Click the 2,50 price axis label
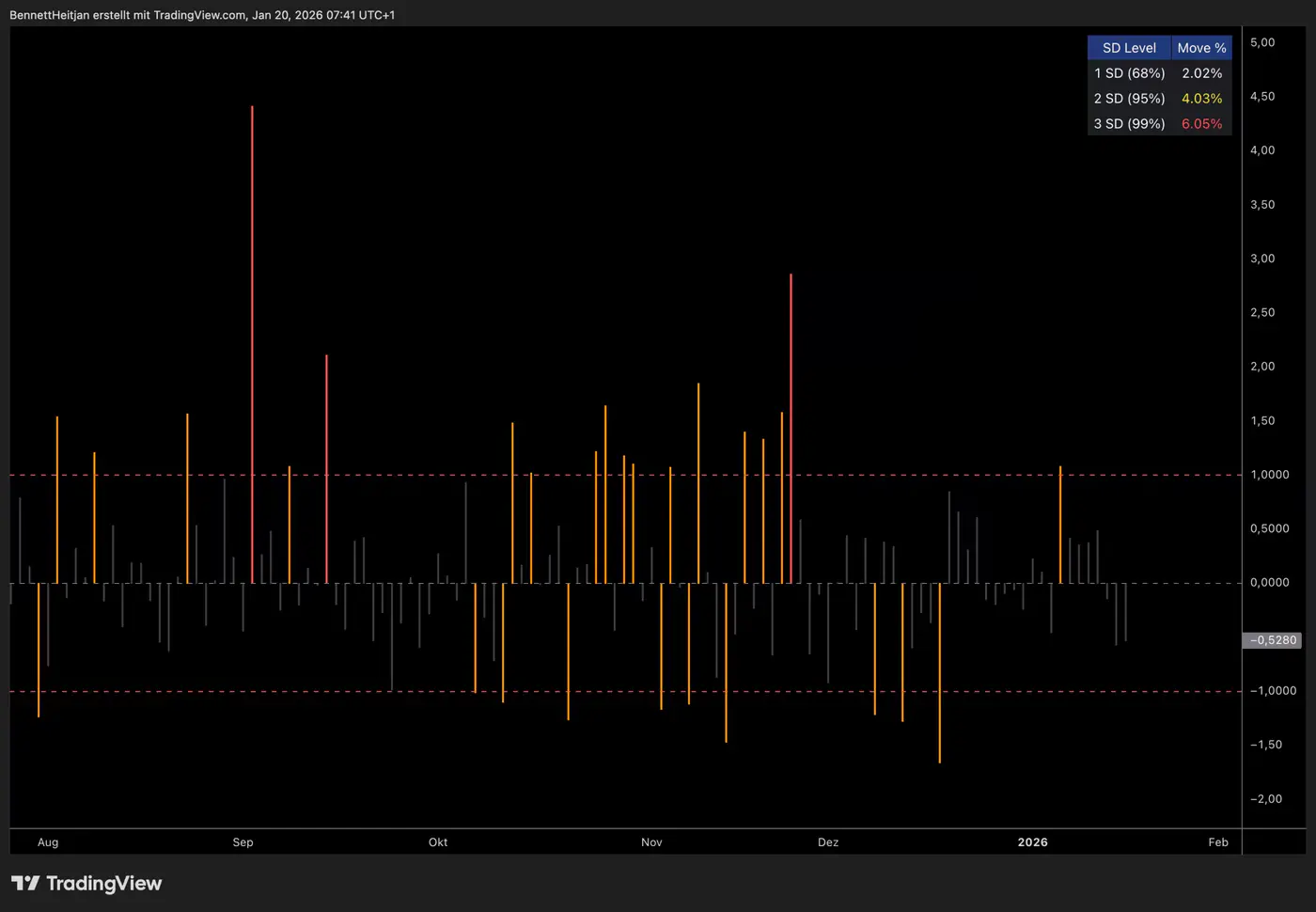Screen dimensions: 1316x912 point(1262,312)
